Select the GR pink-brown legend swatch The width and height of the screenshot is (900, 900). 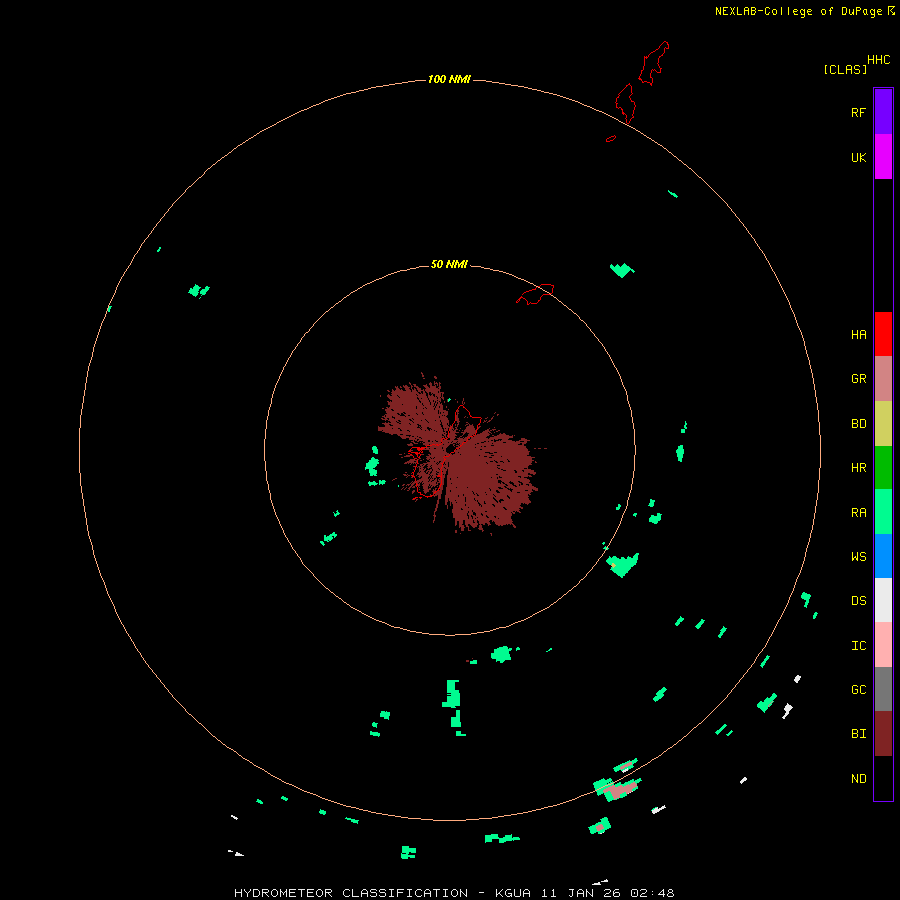coord(883,379)
